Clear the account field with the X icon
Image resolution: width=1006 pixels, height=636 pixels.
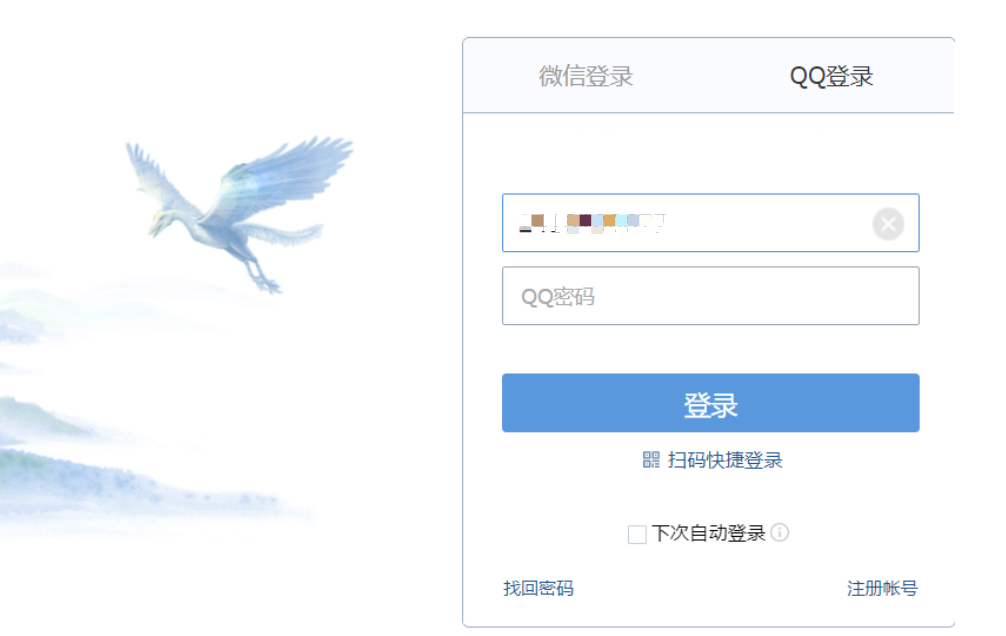888,224
